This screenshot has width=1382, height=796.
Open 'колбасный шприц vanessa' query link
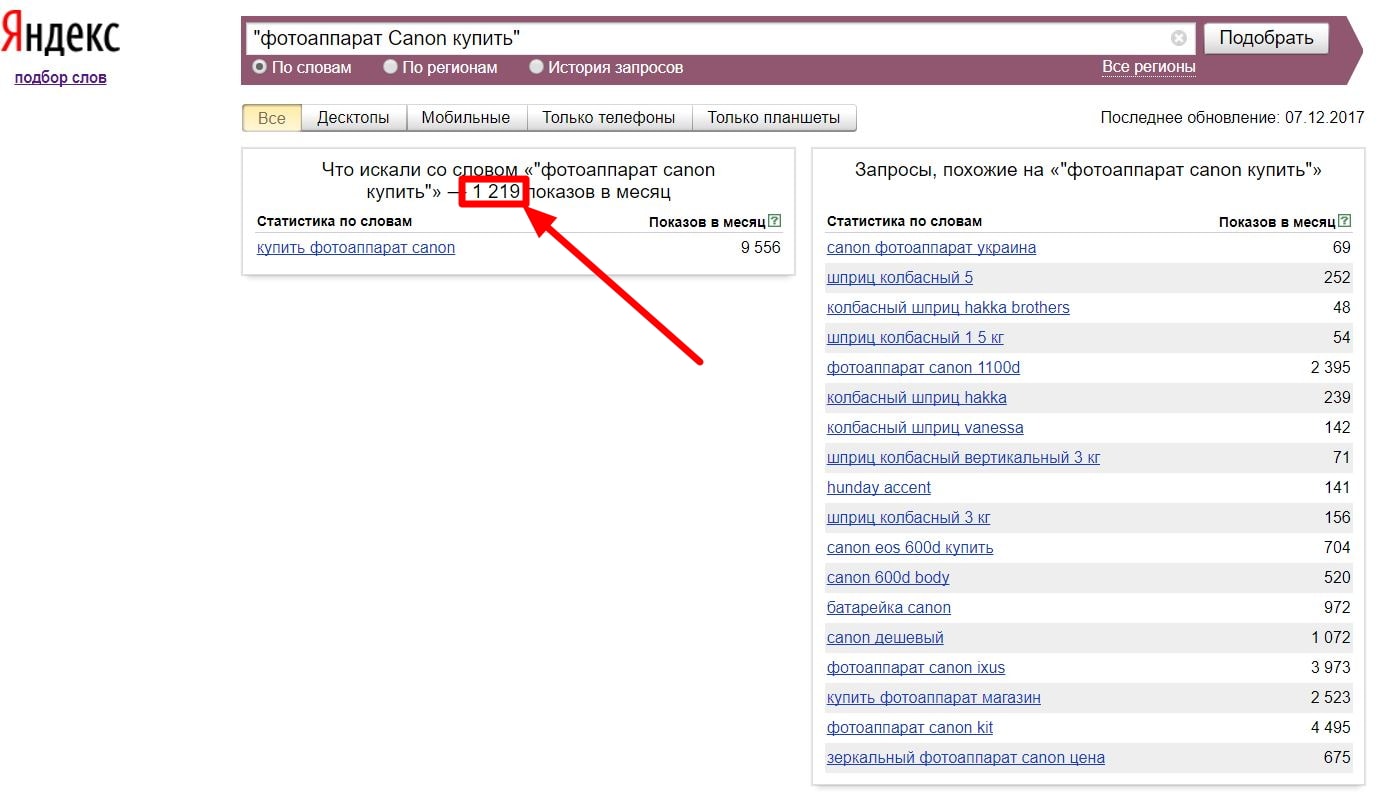pos(925,427)
